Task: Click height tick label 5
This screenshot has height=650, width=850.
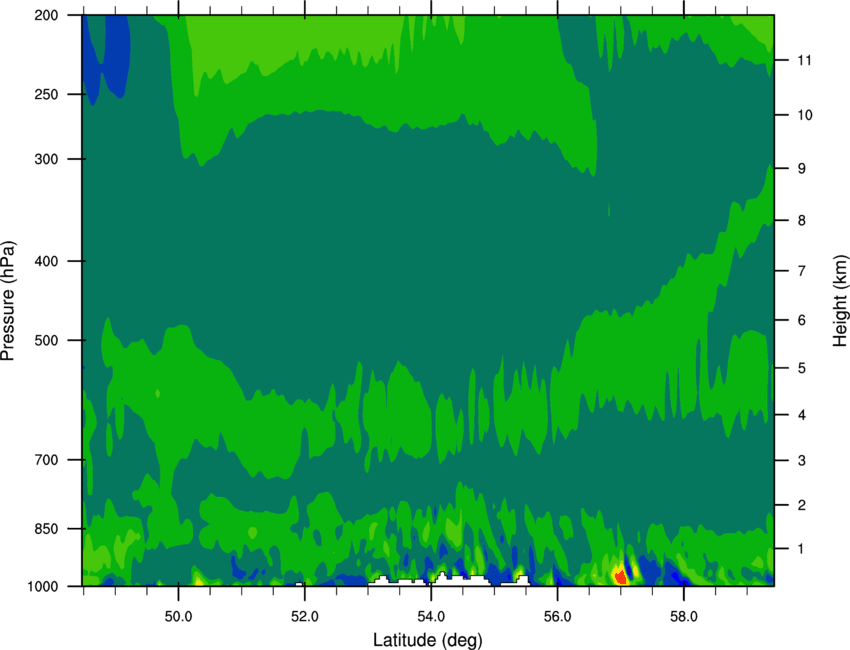Action: click(802, 368)
